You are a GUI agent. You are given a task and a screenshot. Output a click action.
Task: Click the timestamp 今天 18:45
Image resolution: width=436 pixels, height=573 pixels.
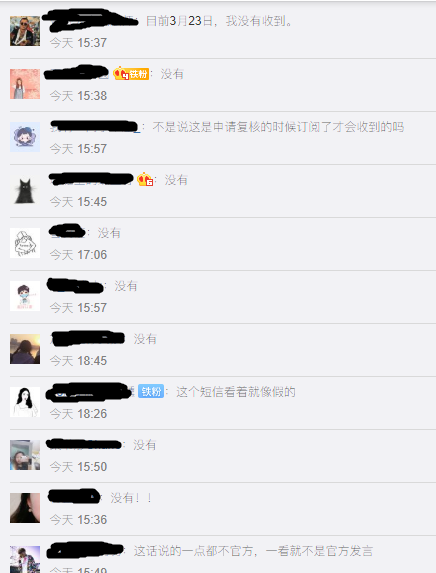pyautogui.click(x=78, y=361)
